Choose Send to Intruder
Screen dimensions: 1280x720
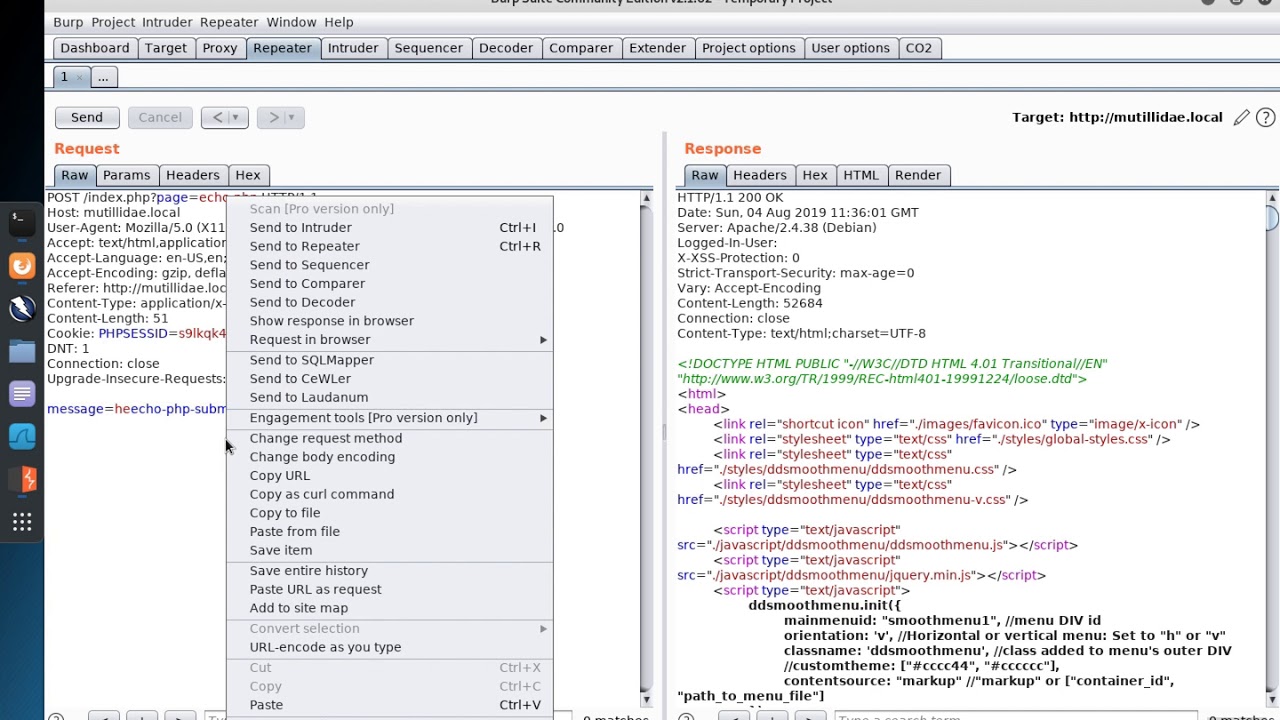coord(390,227)
